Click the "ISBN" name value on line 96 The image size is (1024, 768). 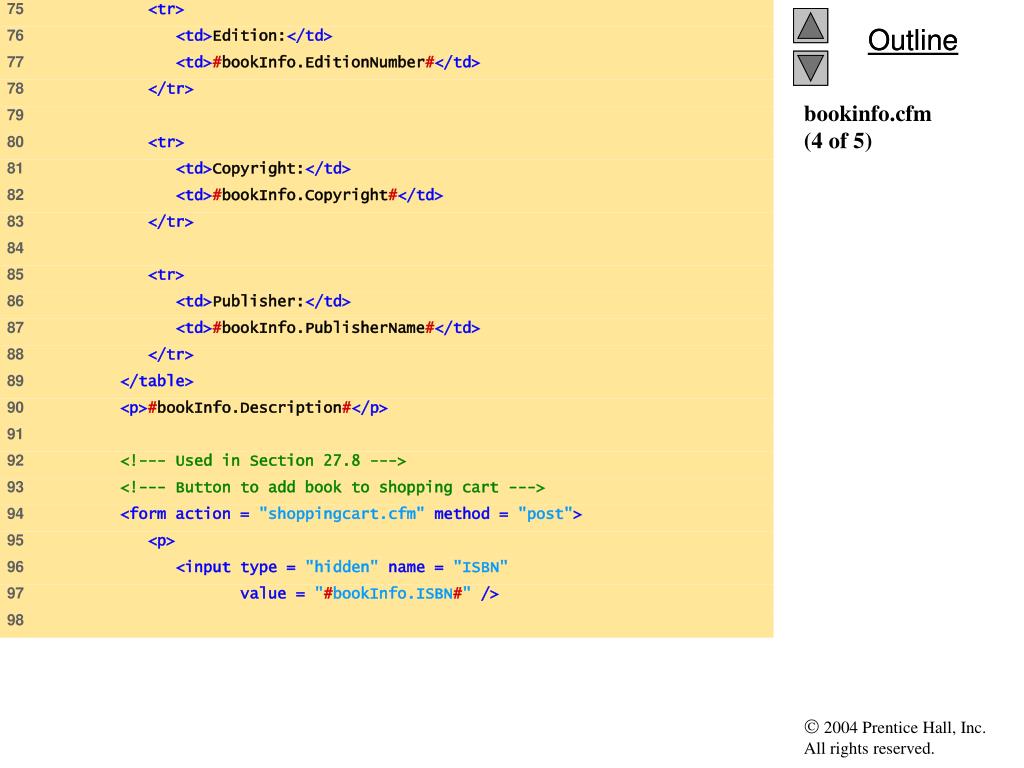480,567
